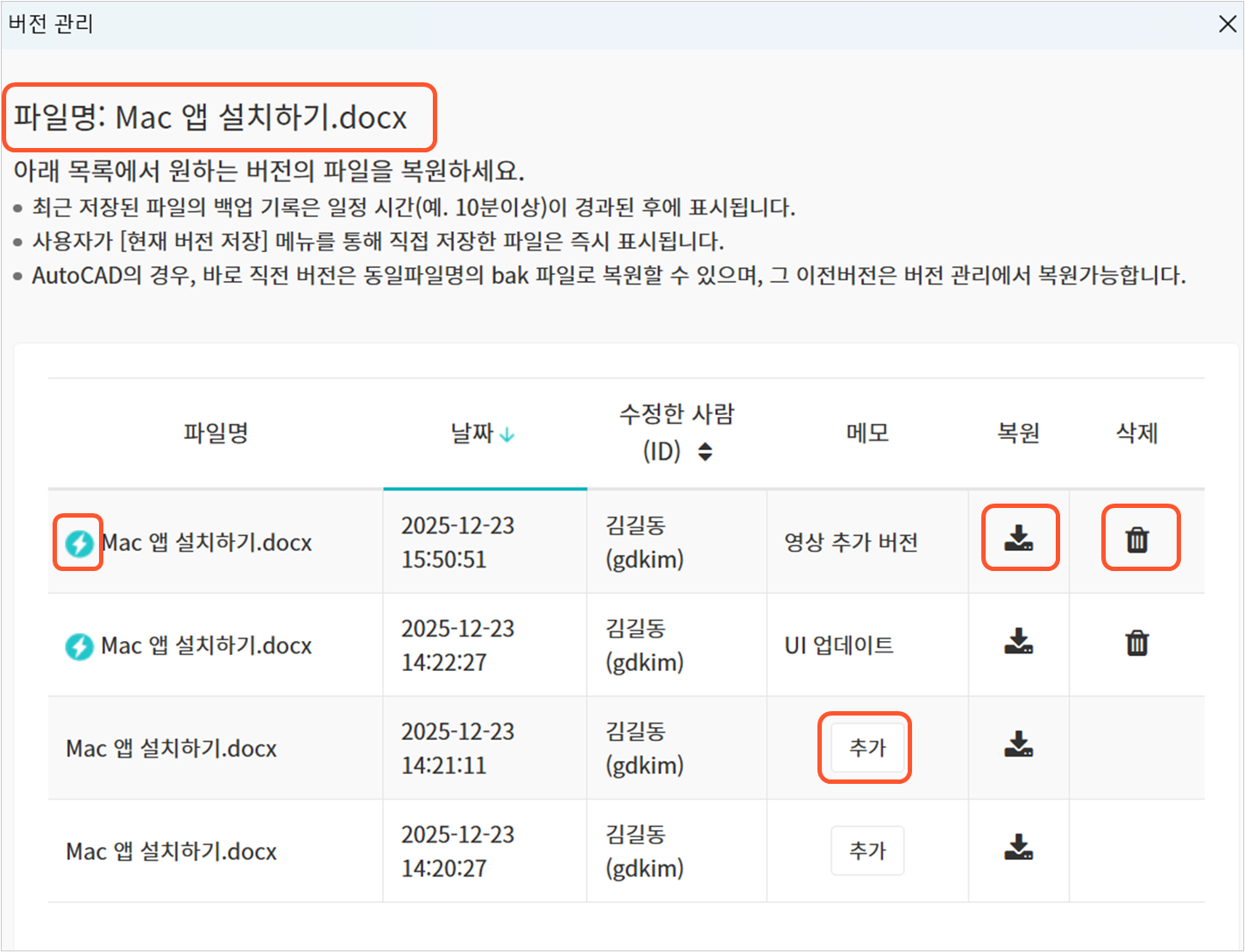The height and width of the screenshot is (952, 1245).
Task: Click the 날짜 descending arrow indicator
Action: tap(507, 434)
